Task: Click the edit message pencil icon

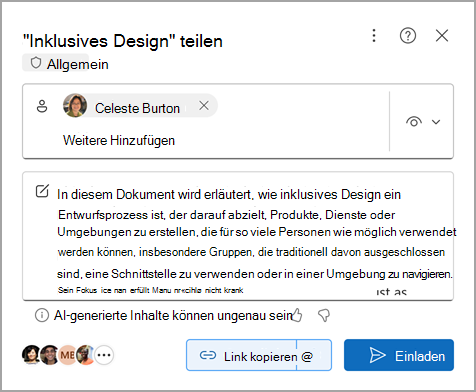Action: click(x=42, y=191)
